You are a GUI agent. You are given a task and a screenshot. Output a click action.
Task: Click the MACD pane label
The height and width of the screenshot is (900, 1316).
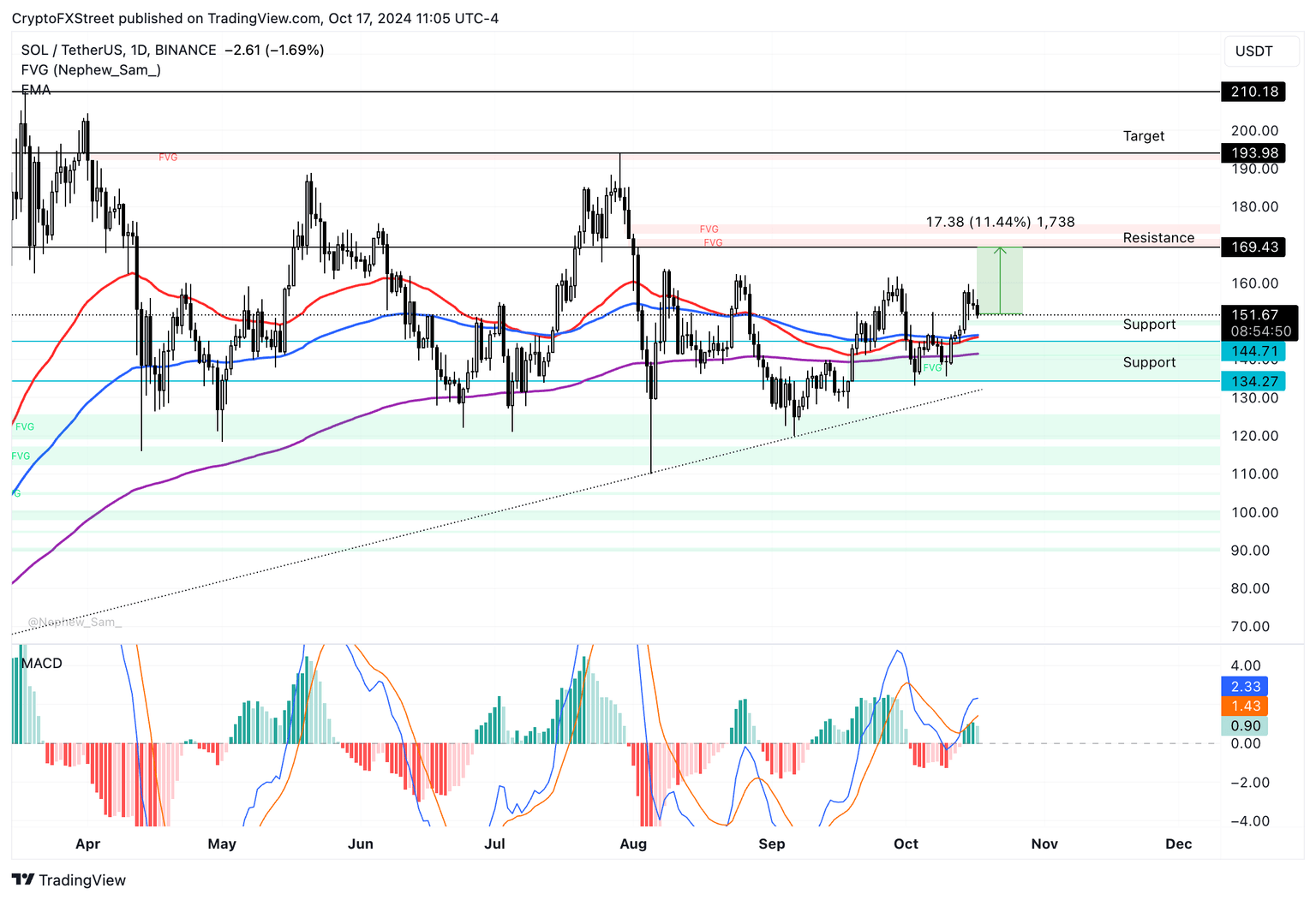42,664
